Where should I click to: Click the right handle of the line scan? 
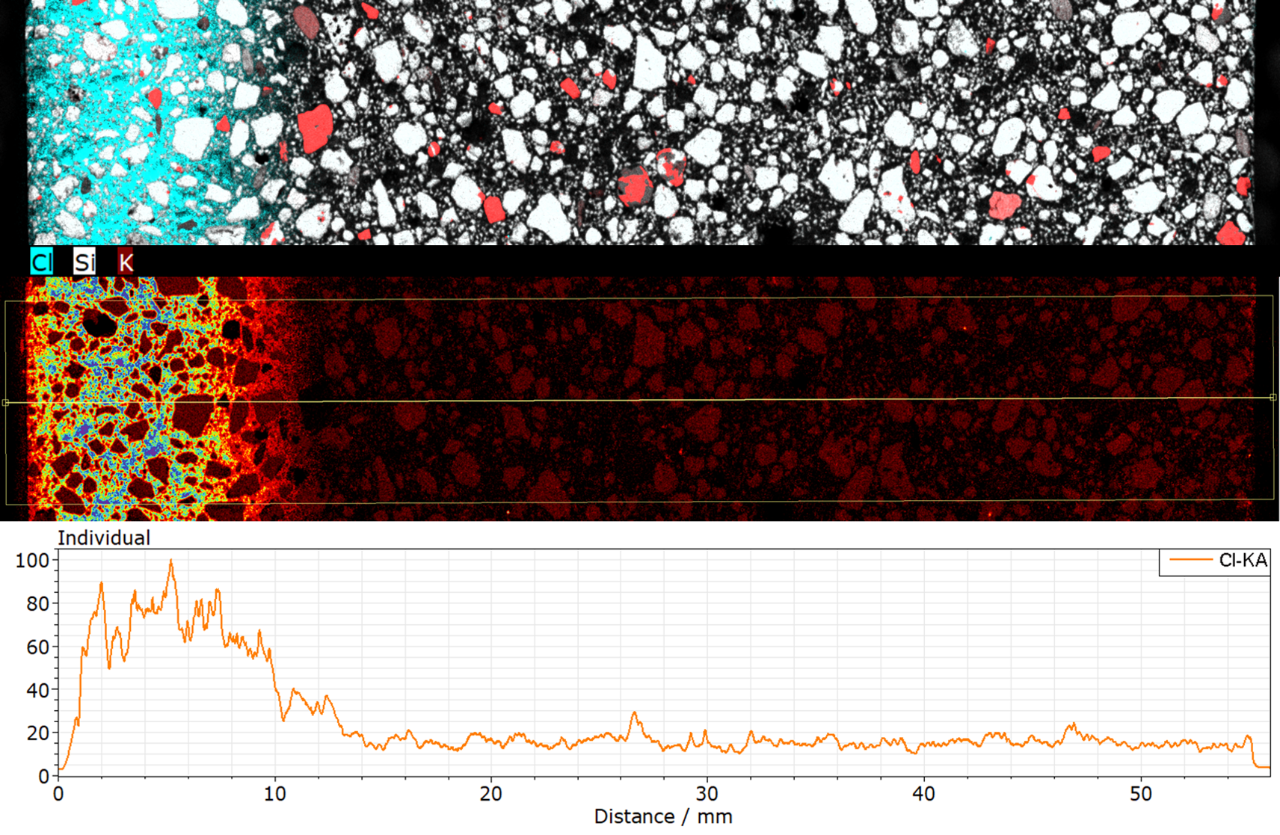(1272, 397)
